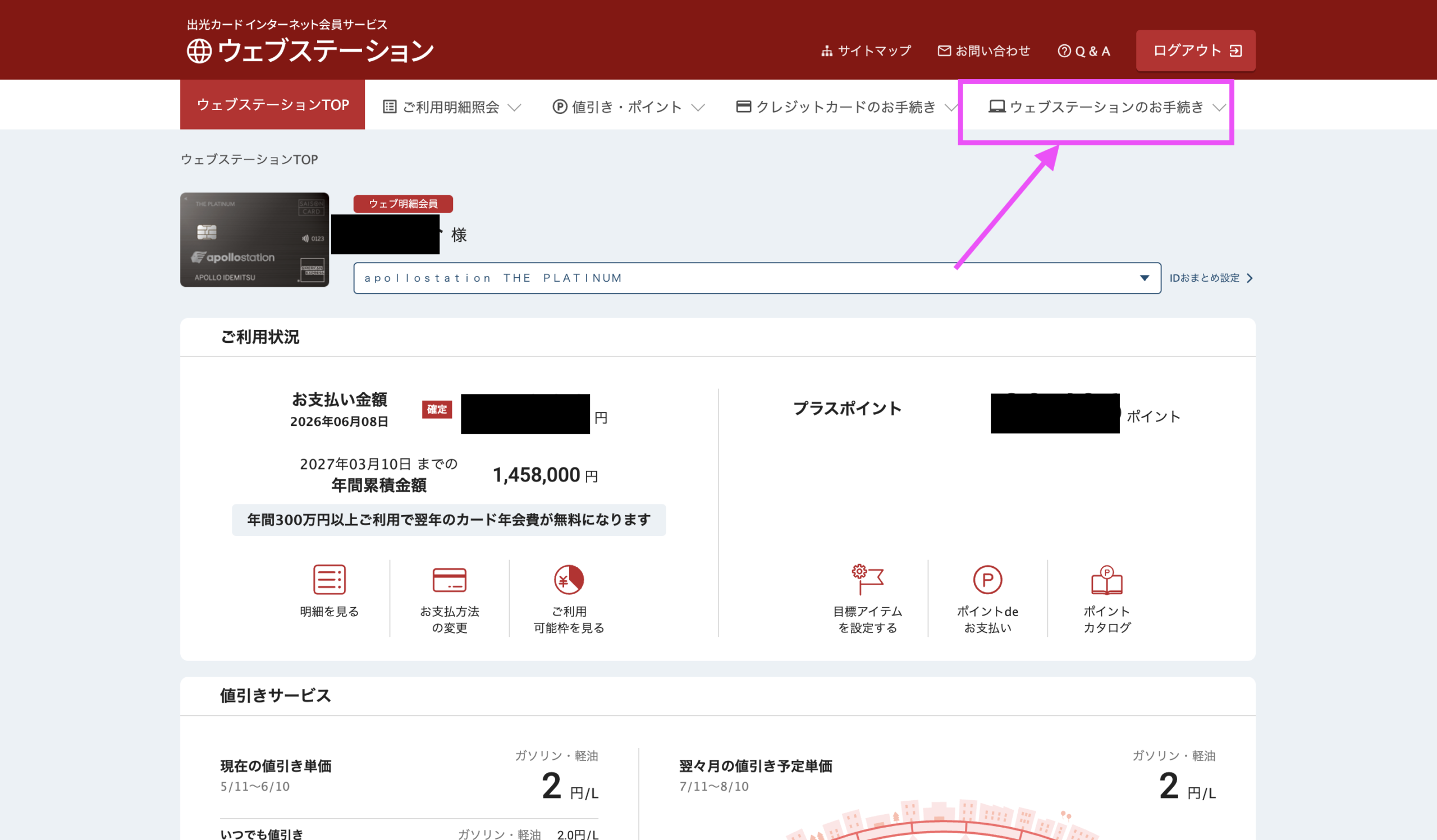Click the 現在の値引き単価 label
1437x840 pixels.
[x=276, y=766]
